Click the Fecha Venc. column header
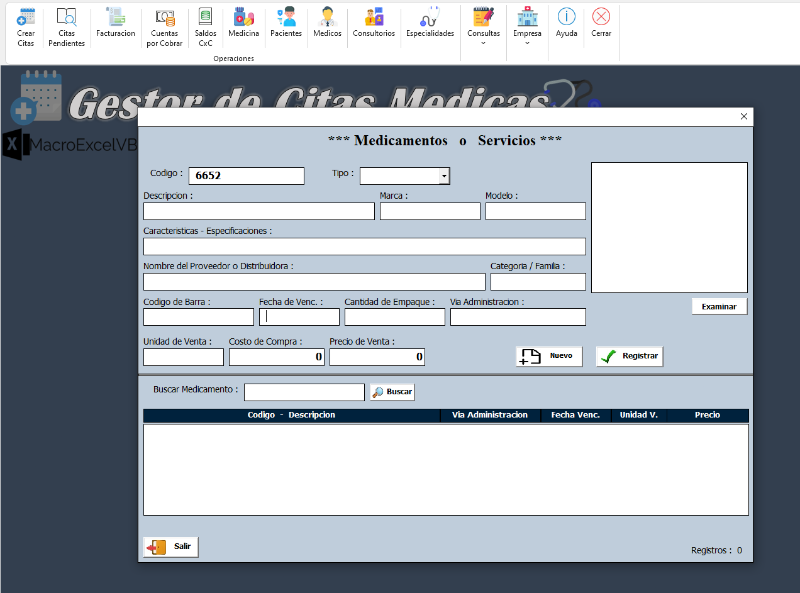This screenshot has height=593, width=800. pyautogui.click(x=576, y=415)
